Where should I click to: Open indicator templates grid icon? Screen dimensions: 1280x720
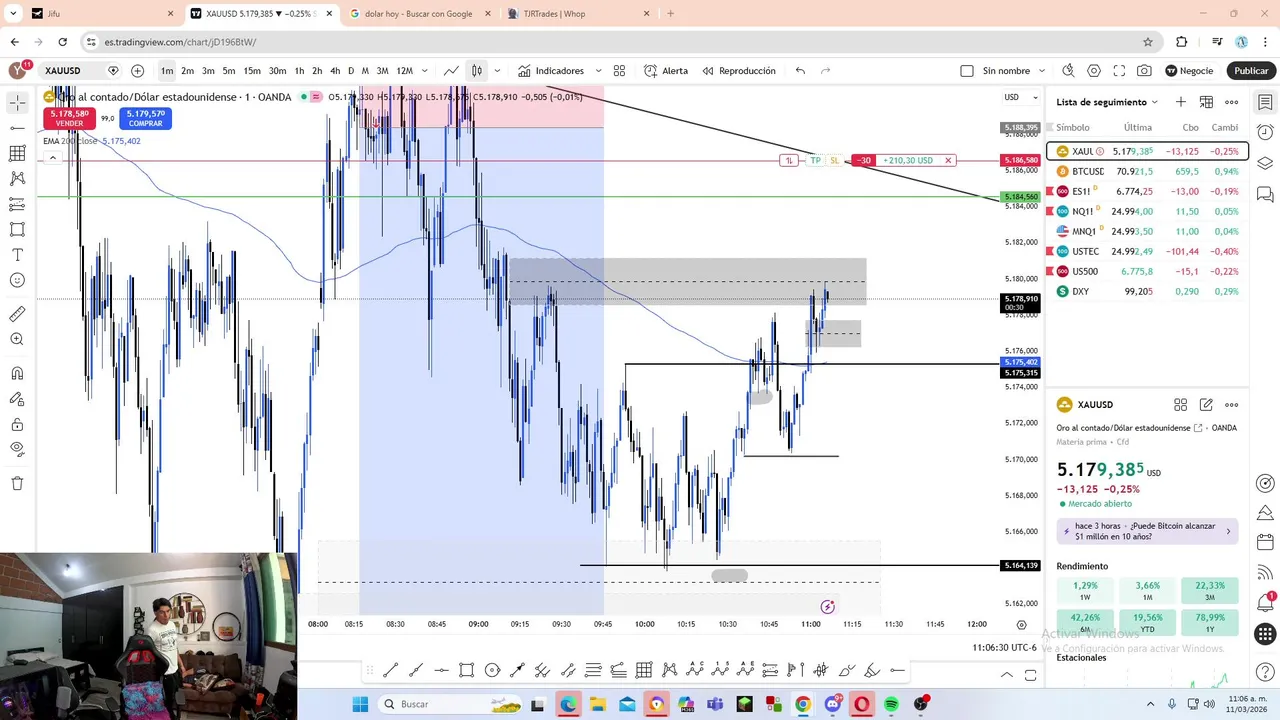619,71
